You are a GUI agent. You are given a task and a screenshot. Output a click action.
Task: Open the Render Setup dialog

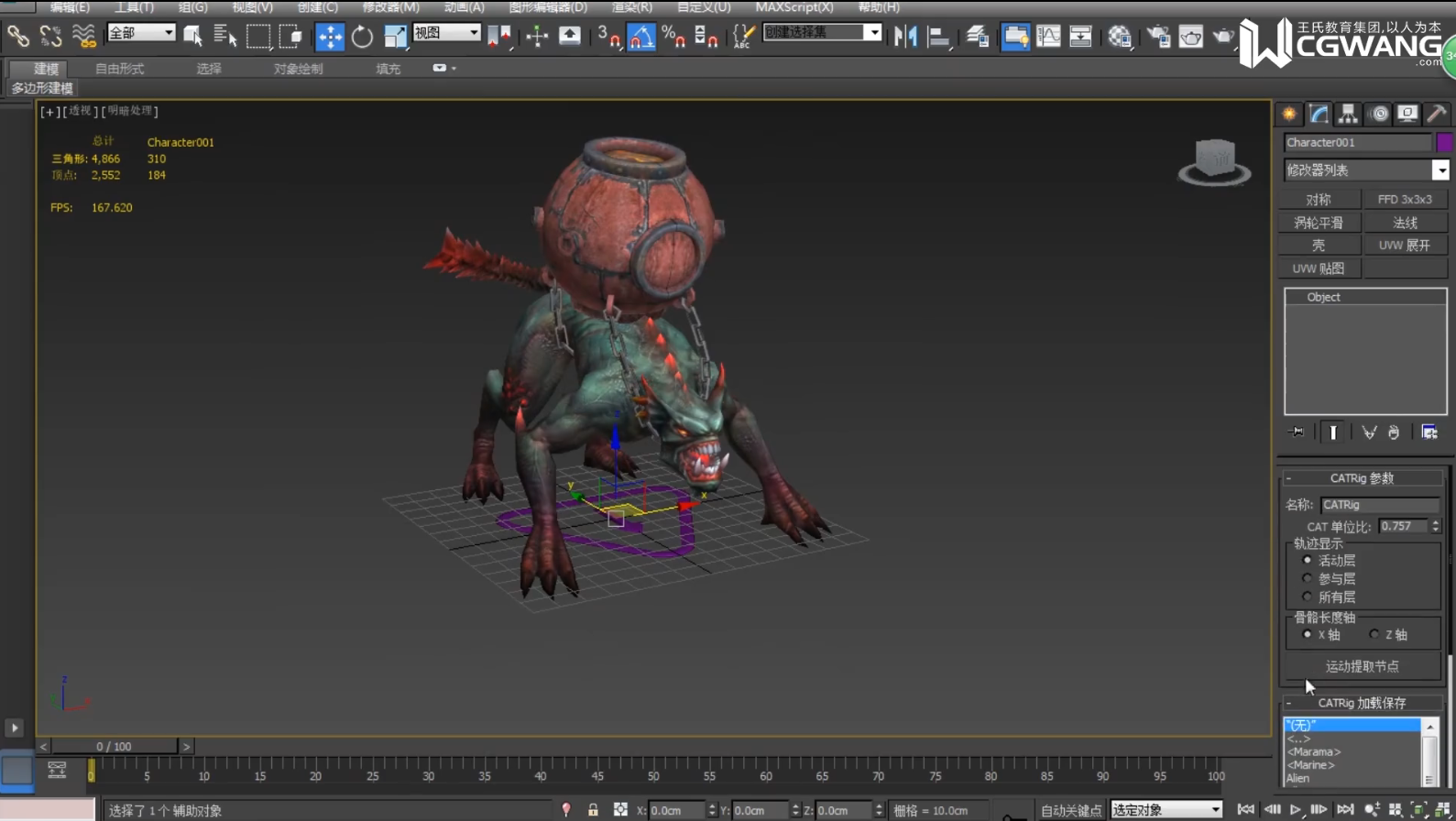click(1158, 36)
